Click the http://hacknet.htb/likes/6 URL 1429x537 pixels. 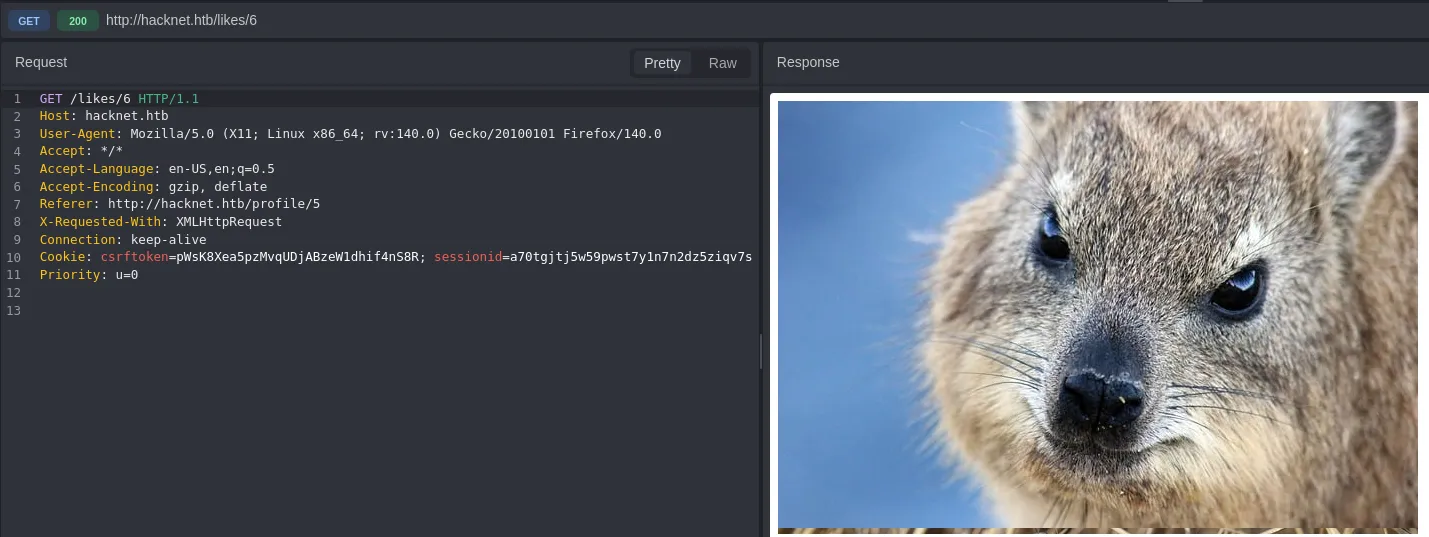click(181, 20)
